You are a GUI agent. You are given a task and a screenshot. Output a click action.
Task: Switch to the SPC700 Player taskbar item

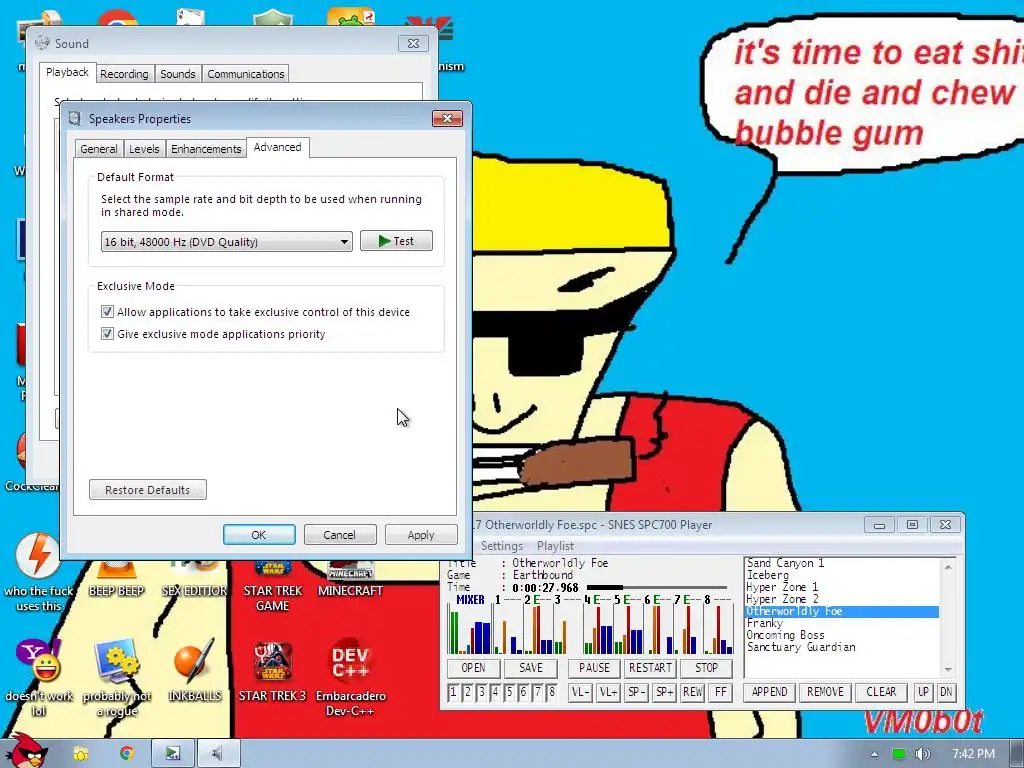pos(173,754)
